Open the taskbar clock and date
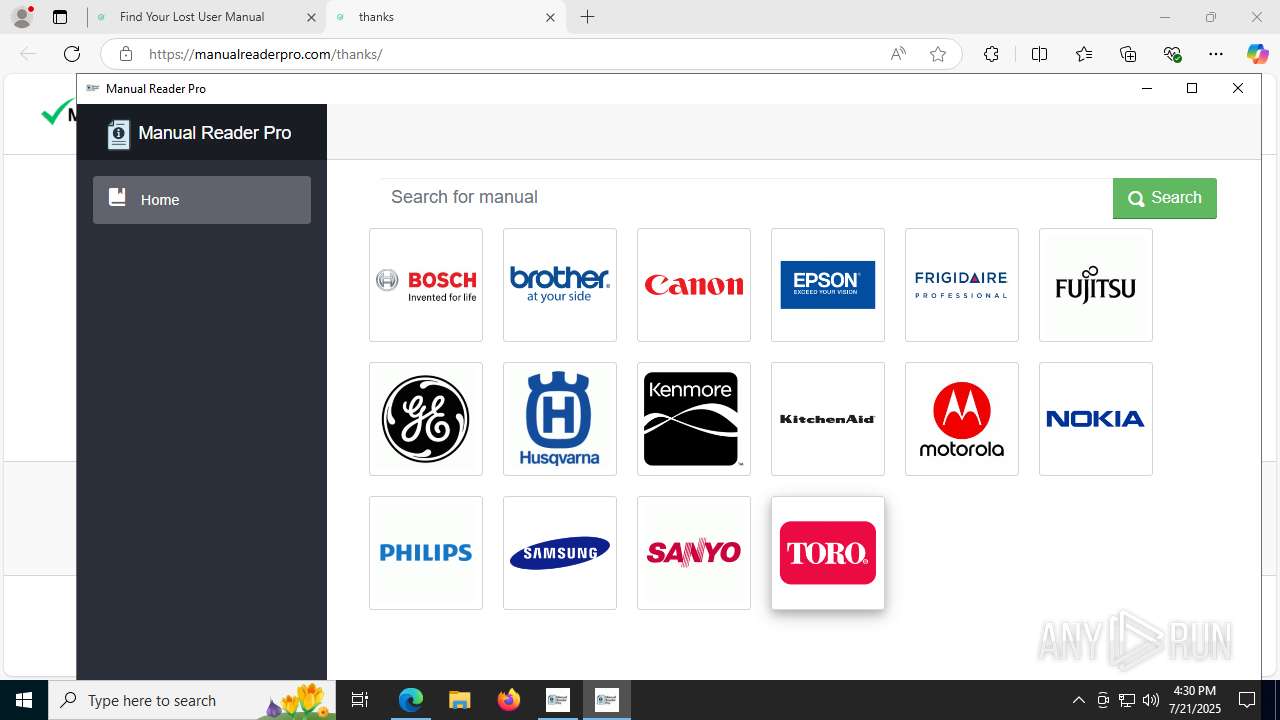The image size is (1280, 720). click(x=1195, y=700)
